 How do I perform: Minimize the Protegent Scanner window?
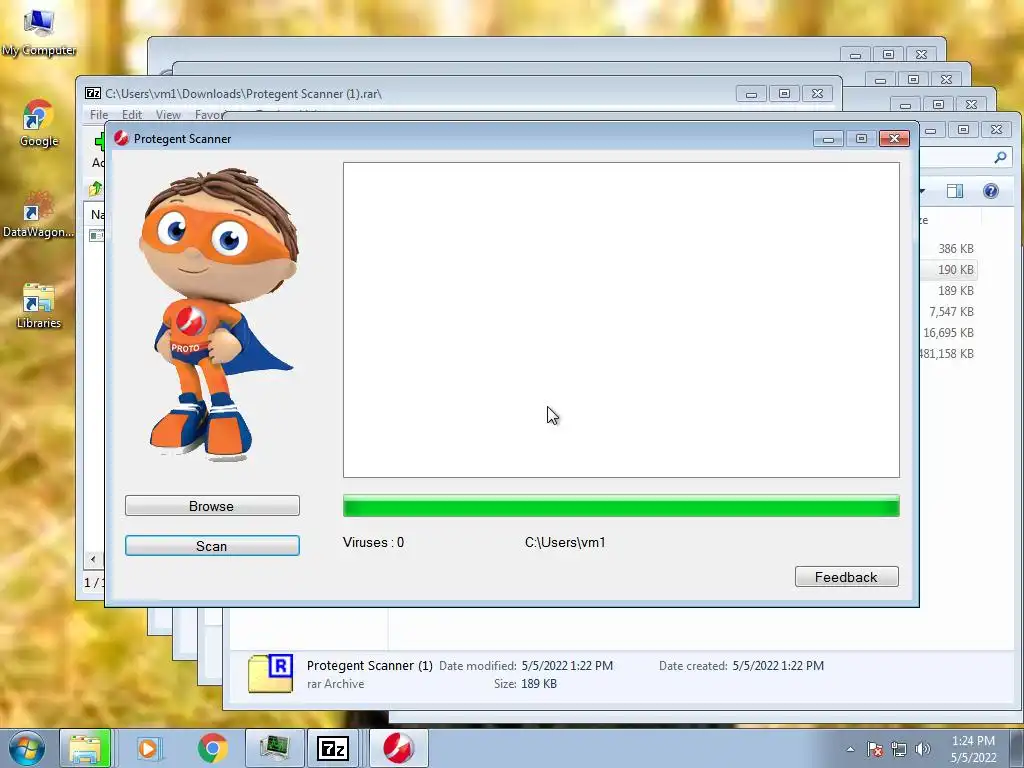(828, 138)
